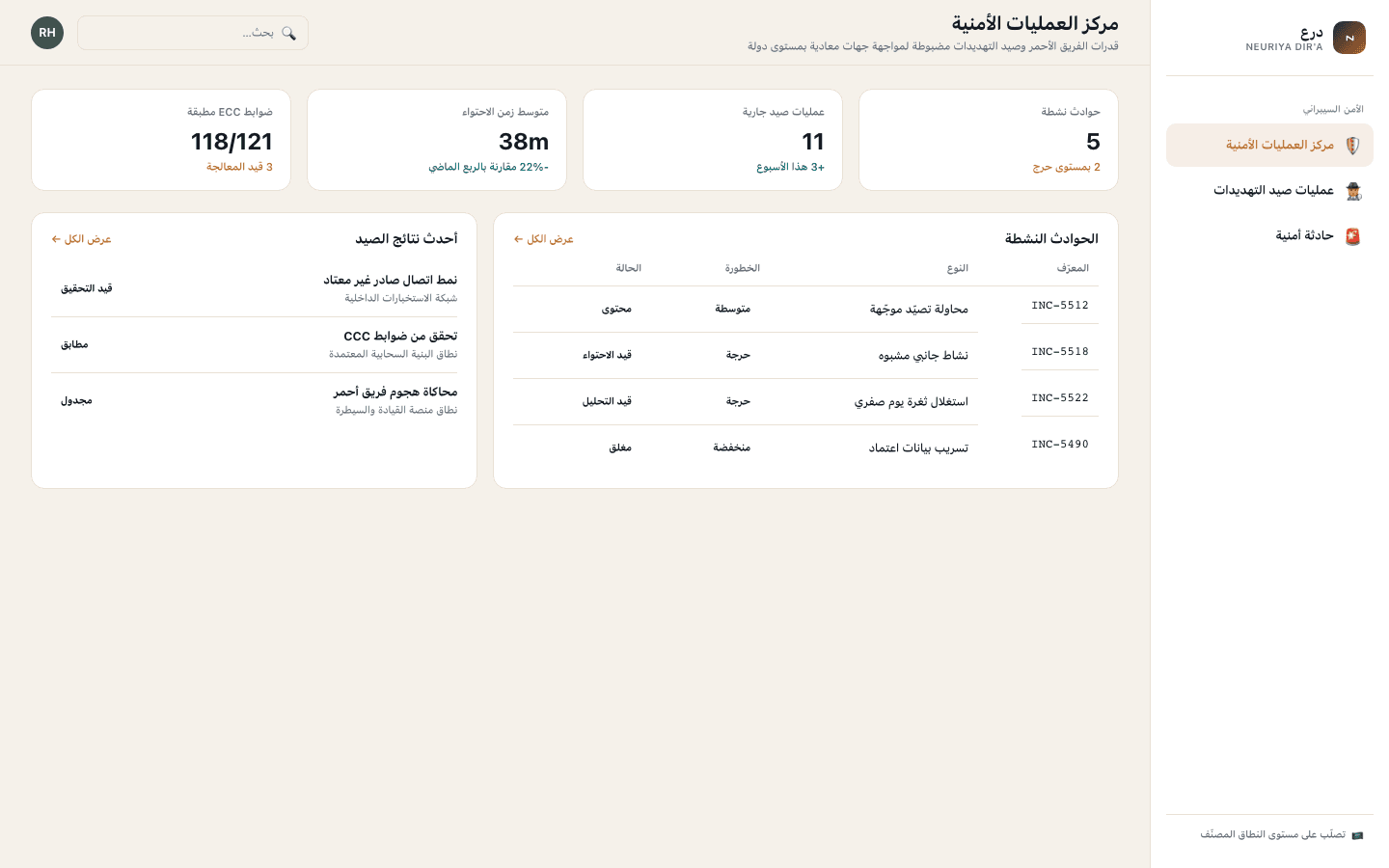This screenshot has height=868, width=1389.
Task: Click the قيد الاحتواء status cell
Action: click(607, 355)
